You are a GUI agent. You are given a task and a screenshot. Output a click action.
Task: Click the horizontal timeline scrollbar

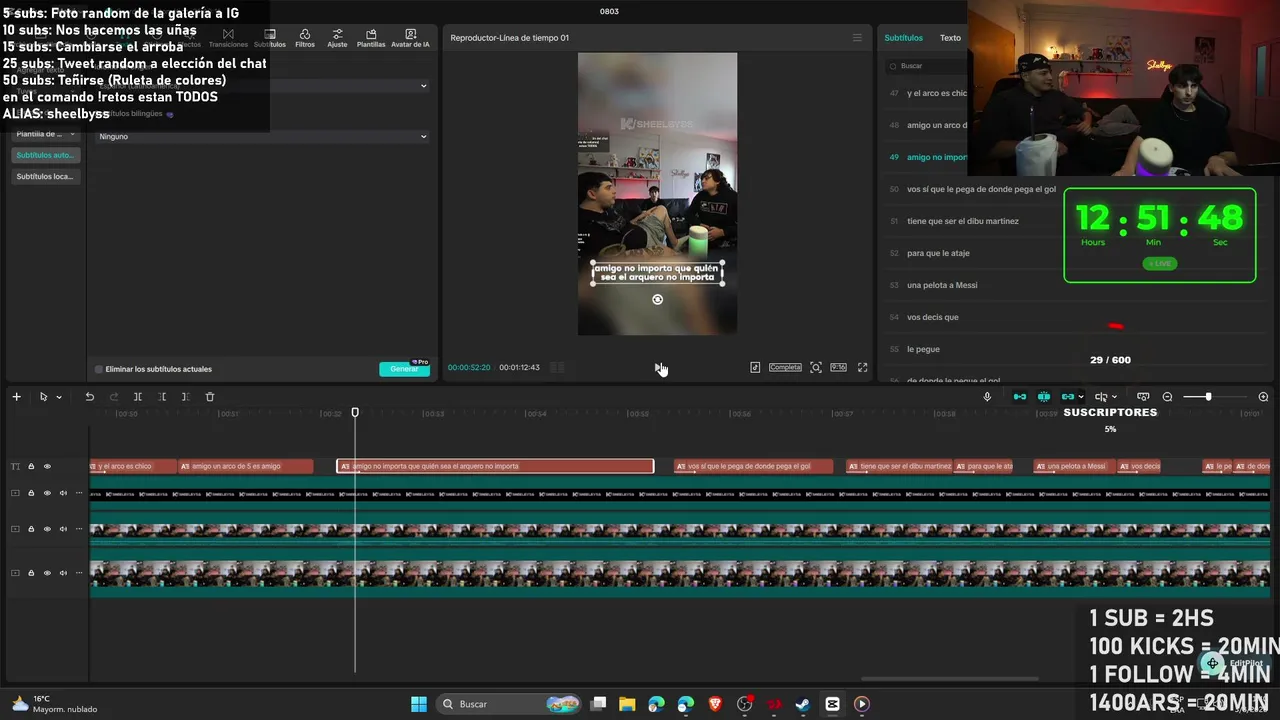click(950, 679)
